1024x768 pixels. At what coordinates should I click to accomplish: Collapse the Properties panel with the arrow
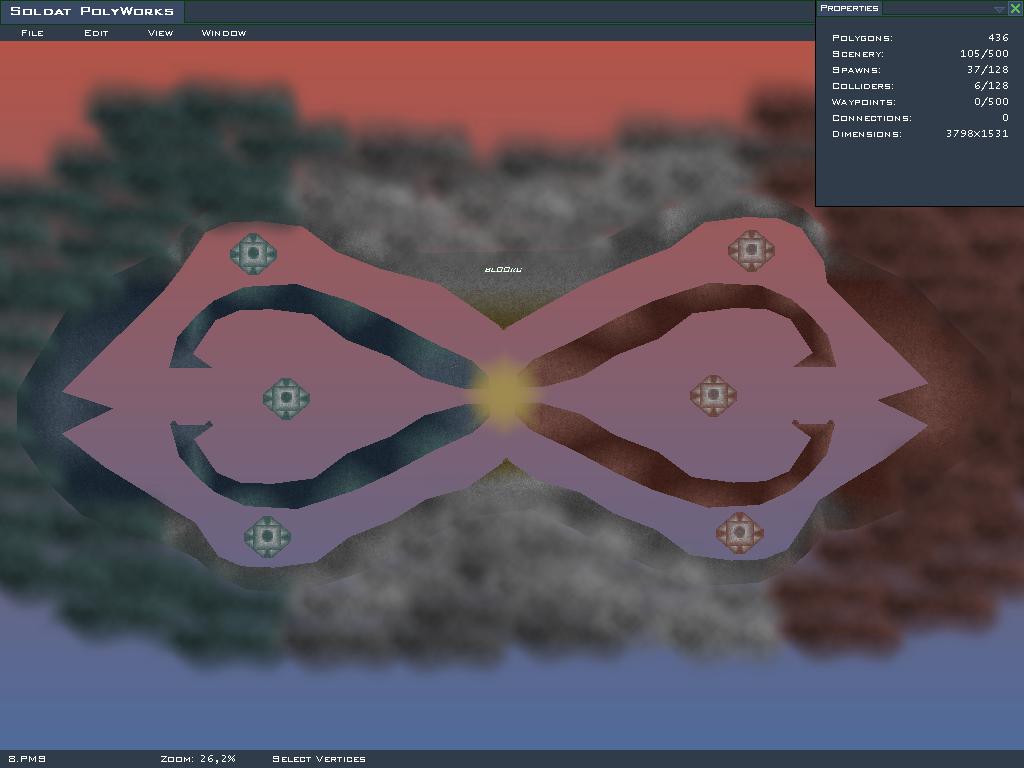(998, 9)
